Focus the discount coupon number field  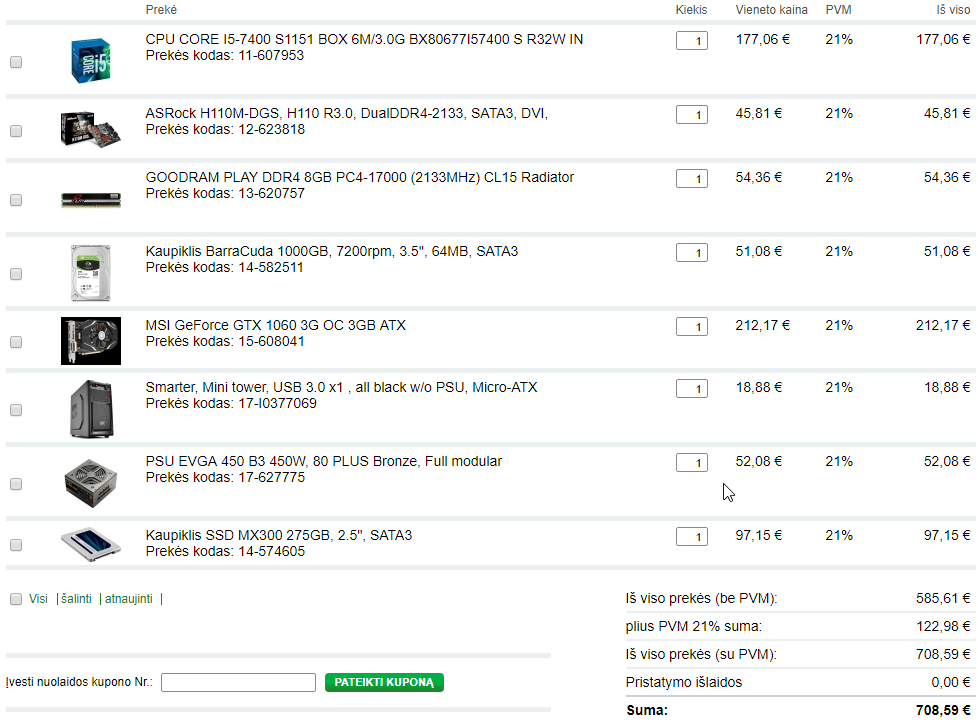point(238,682)
